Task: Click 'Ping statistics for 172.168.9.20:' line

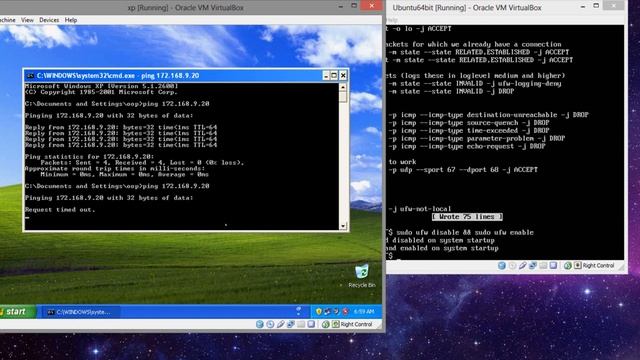Action: (89, 157)
